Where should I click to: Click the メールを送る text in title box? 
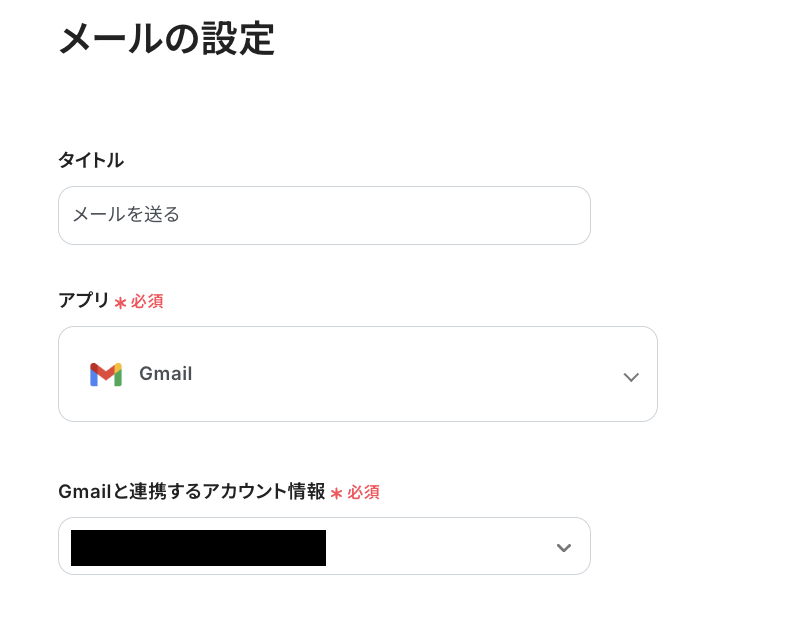[x=126, y=215]
